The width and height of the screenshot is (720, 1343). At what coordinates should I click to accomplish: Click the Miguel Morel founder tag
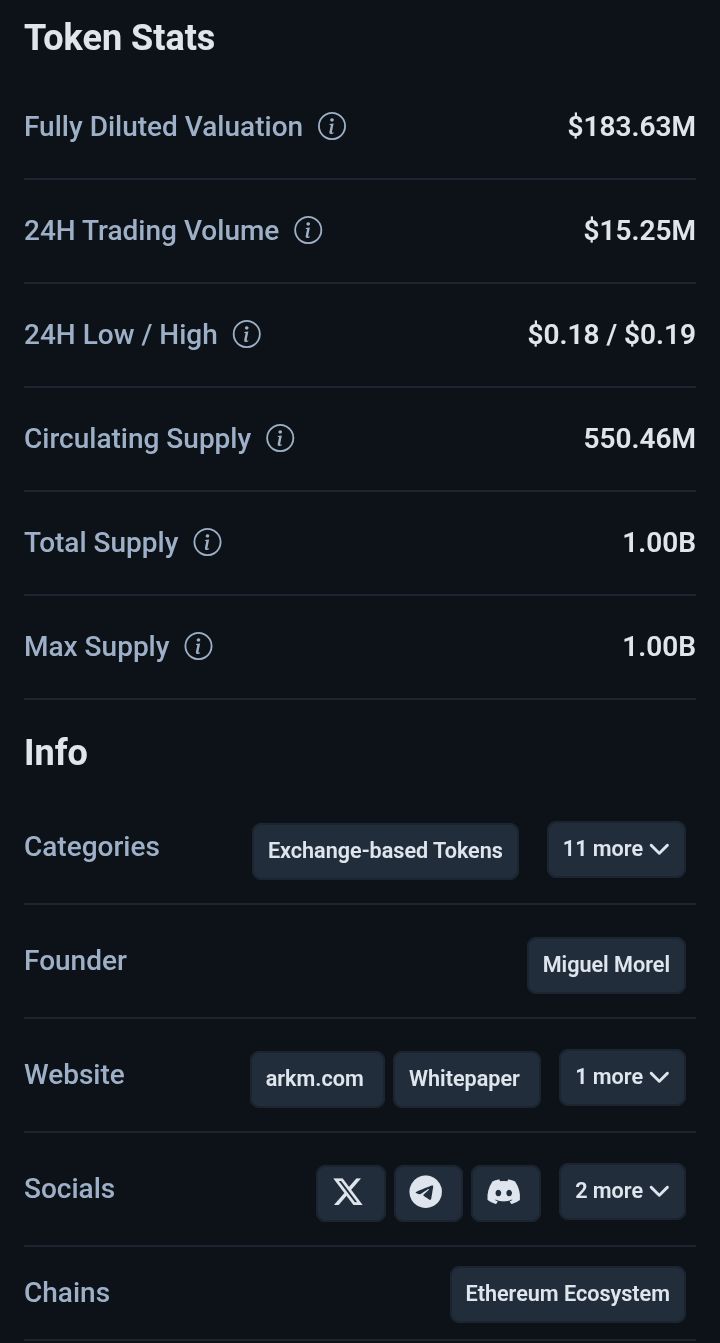click(x=606, y=965)
